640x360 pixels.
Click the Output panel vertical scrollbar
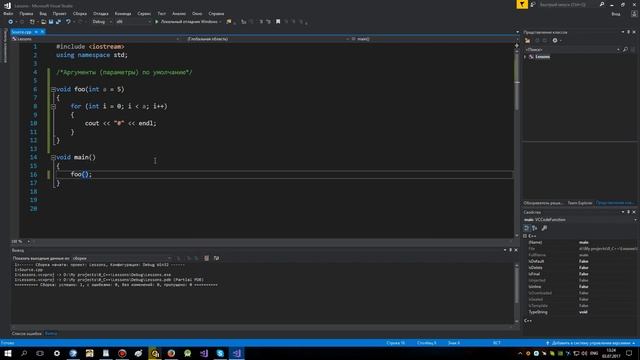(517, 292)
